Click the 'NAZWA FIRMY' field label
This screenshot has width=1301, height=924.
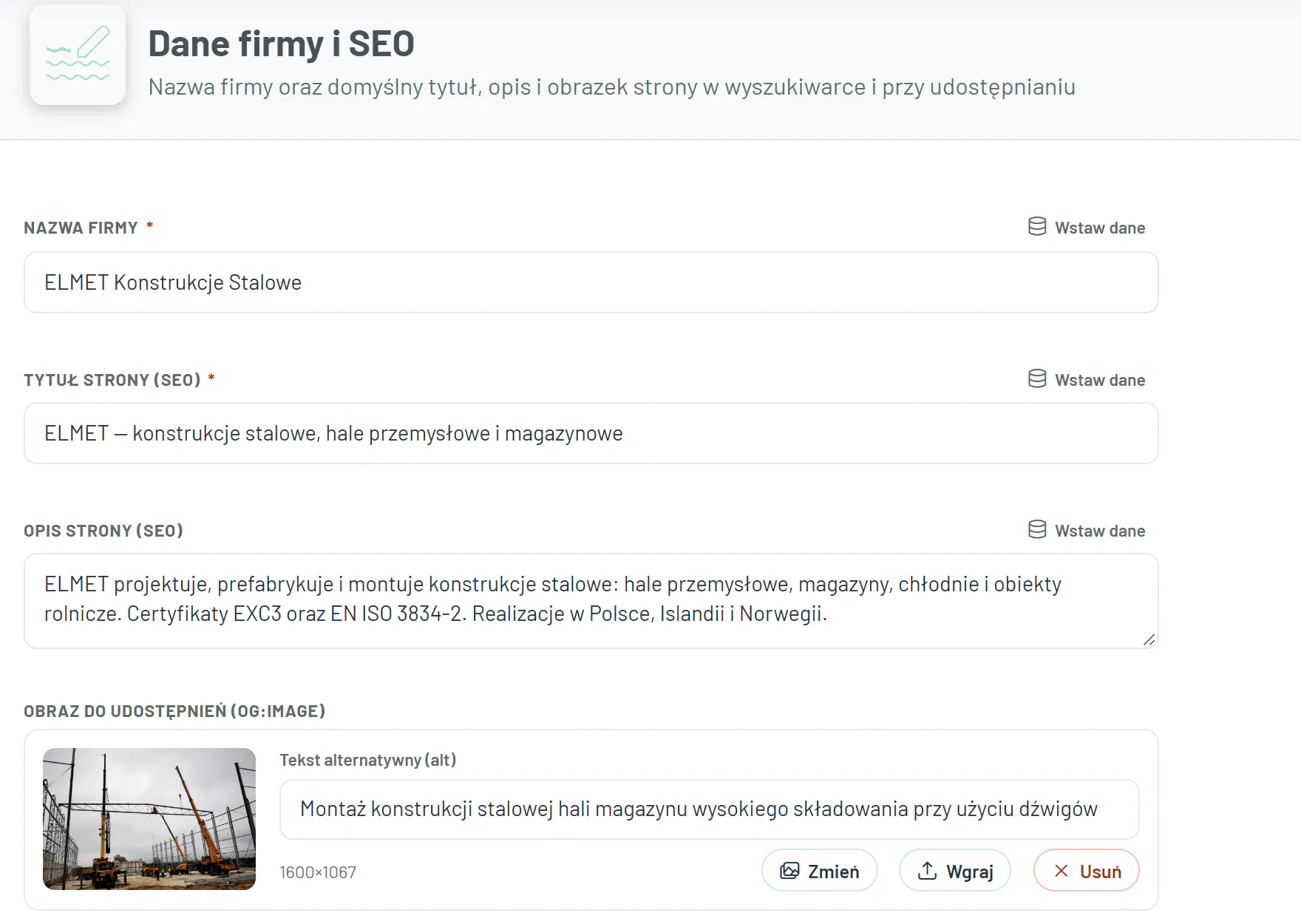click(81, 228)
